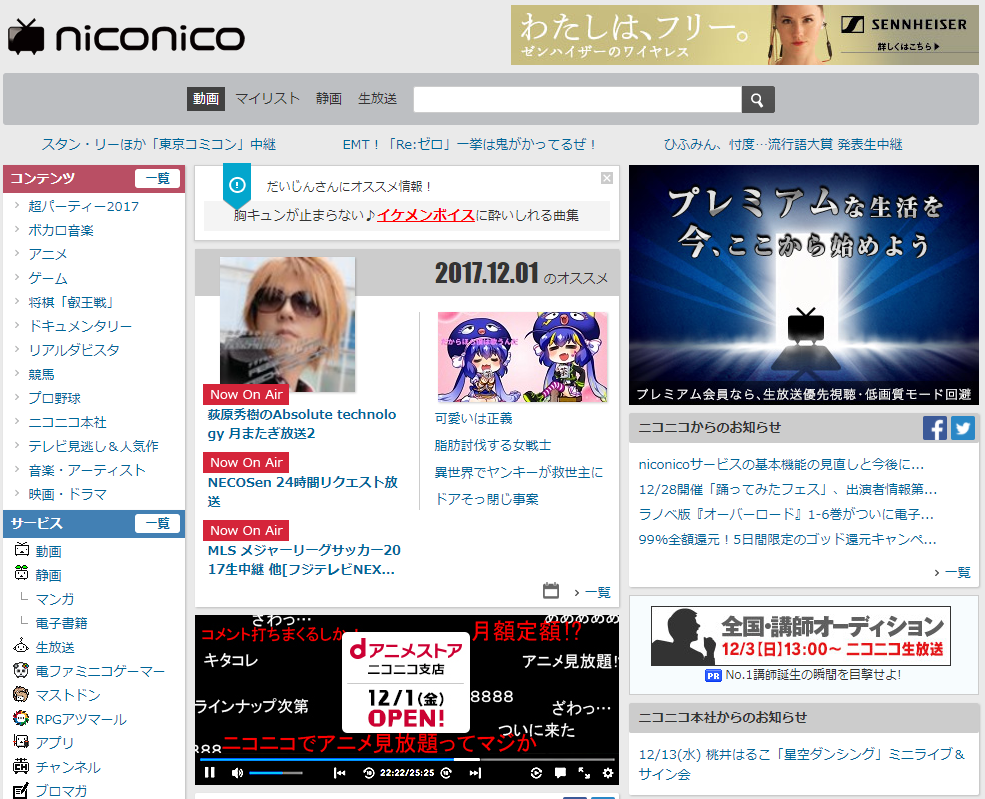Open コンテンツ 一覧 button

[158, 178]
